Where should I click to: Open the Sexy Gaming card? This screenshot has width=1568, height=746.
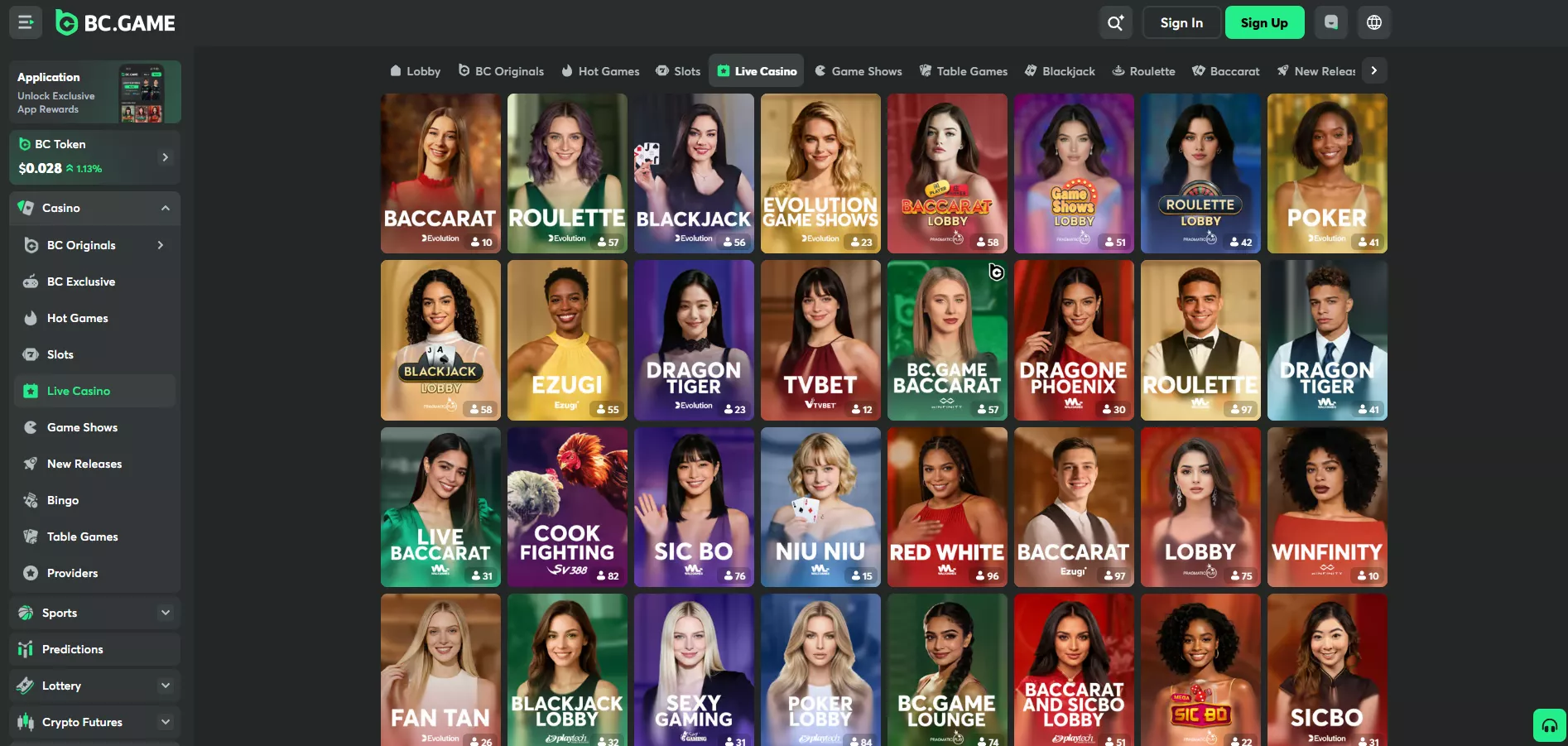tap(694, 670)
